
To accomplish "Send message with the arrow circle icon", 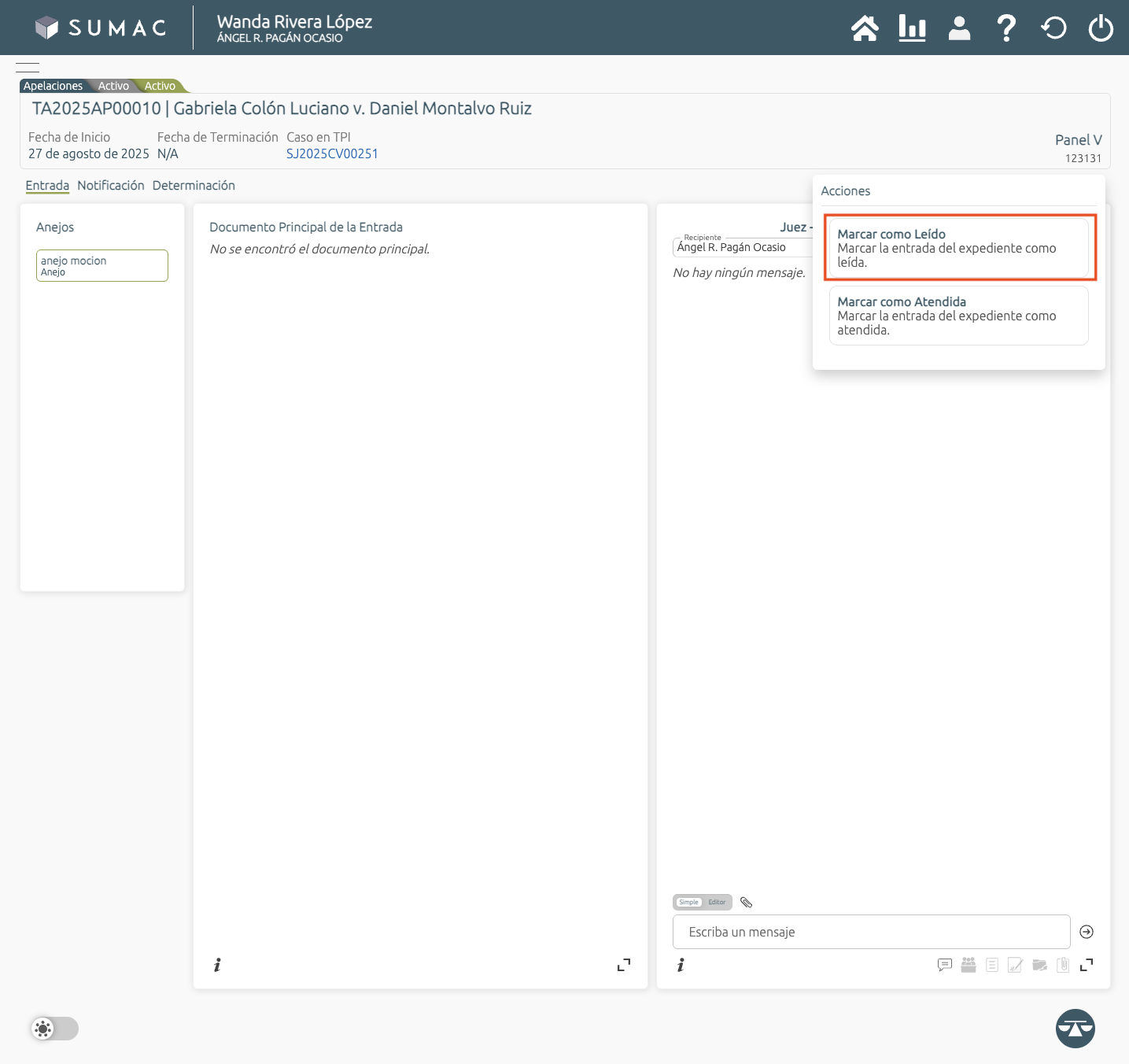I will [x=1087, y=932].
